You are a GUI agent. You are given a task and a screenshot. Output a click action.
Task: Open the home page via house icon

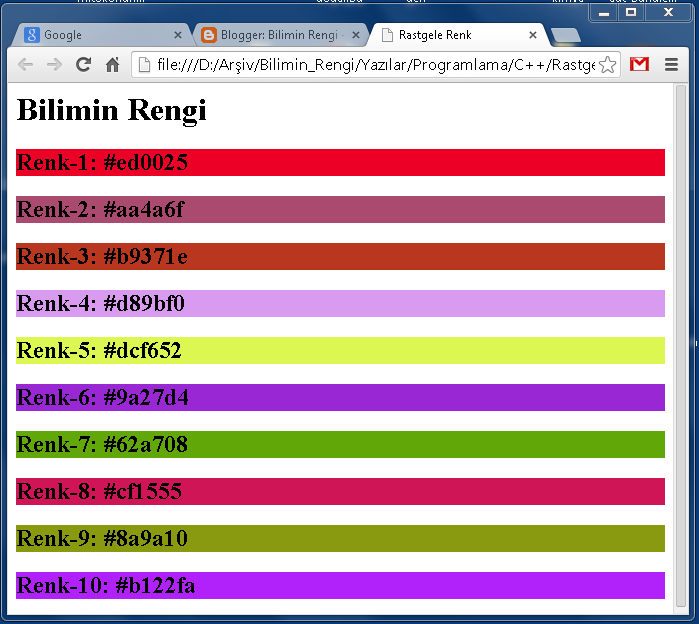(x=112, y=65)
